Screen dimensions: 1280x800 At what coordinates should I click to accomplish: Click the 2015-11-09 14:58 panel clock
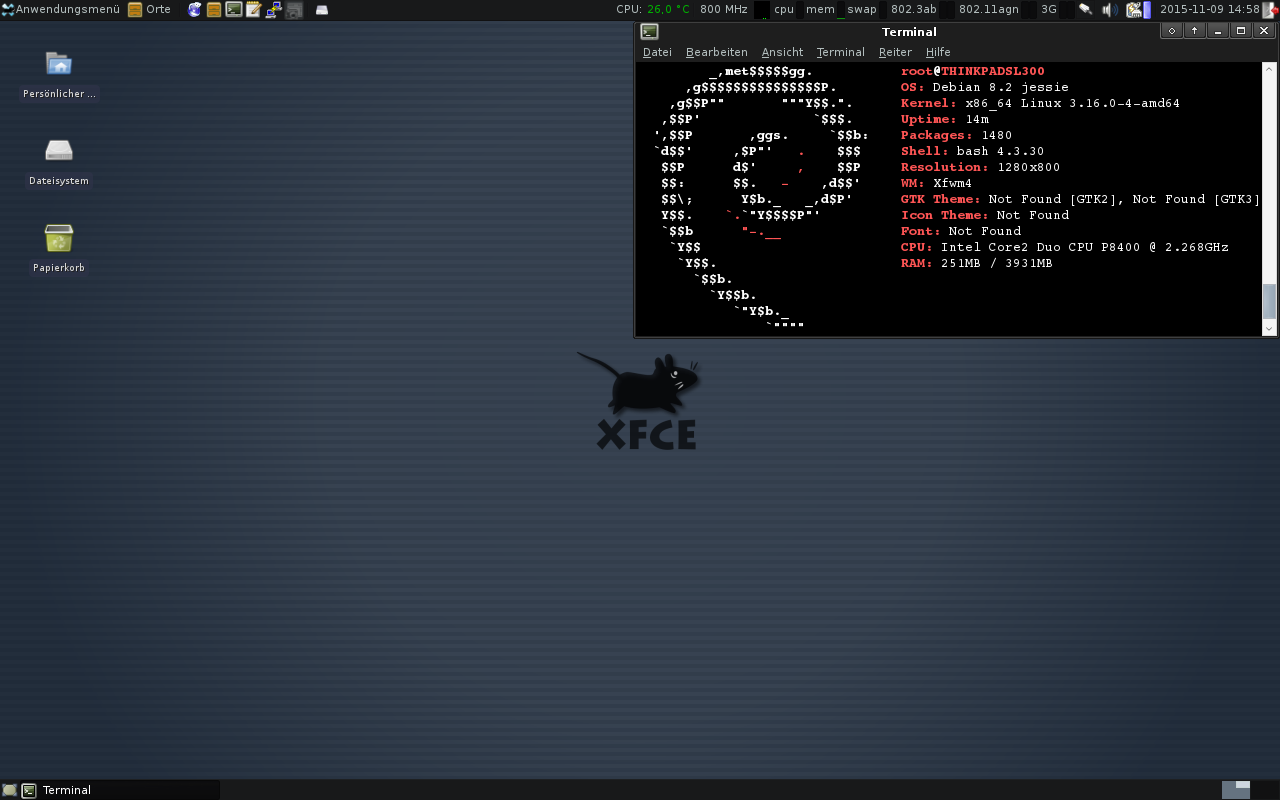click(x=1209, y=9)
